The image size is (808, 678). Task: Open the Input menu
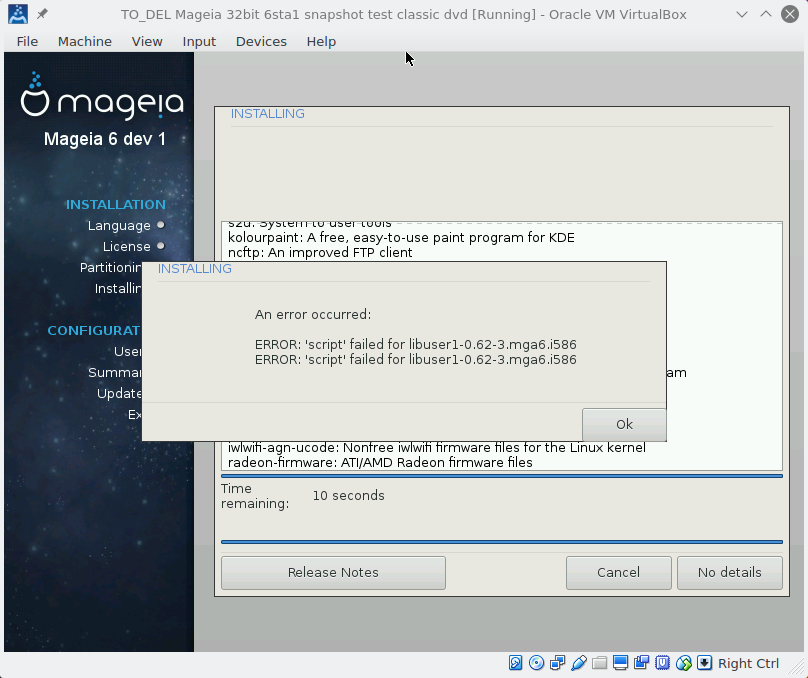point(199,41)
